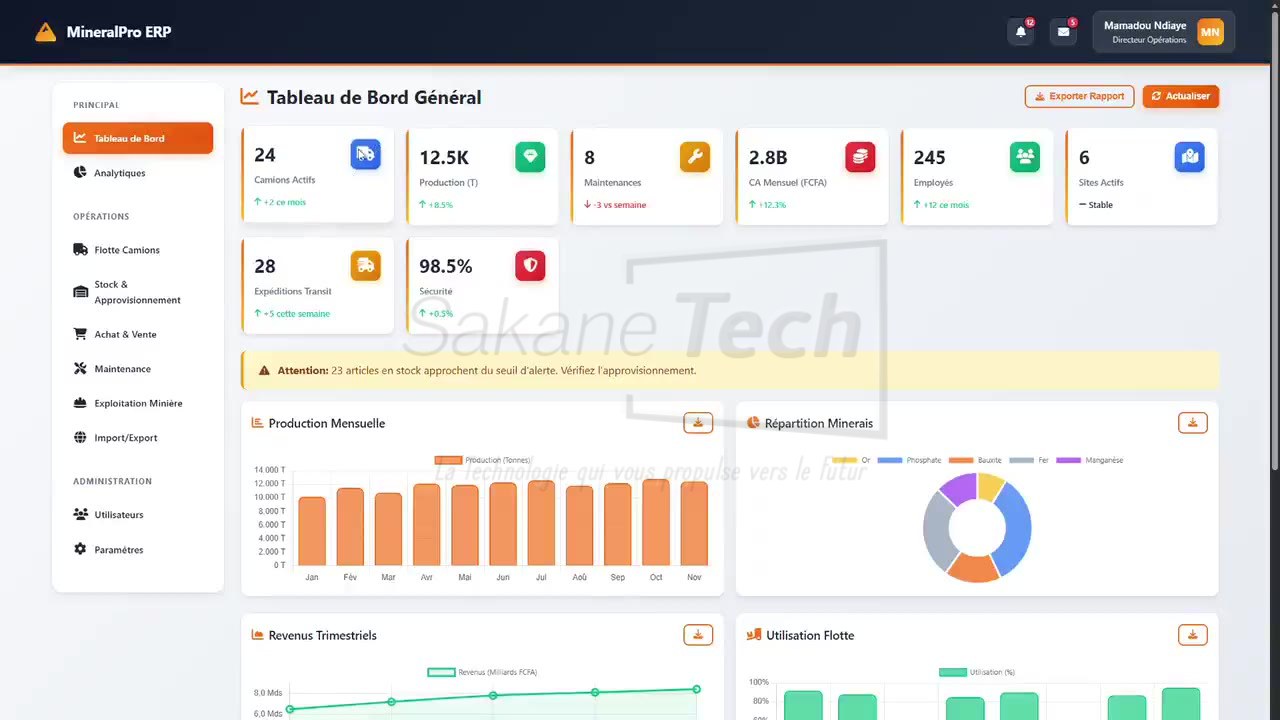Open Tableau de Bord in sidebar
This screenshot has height=720, width=1280.
coord(138,138)
